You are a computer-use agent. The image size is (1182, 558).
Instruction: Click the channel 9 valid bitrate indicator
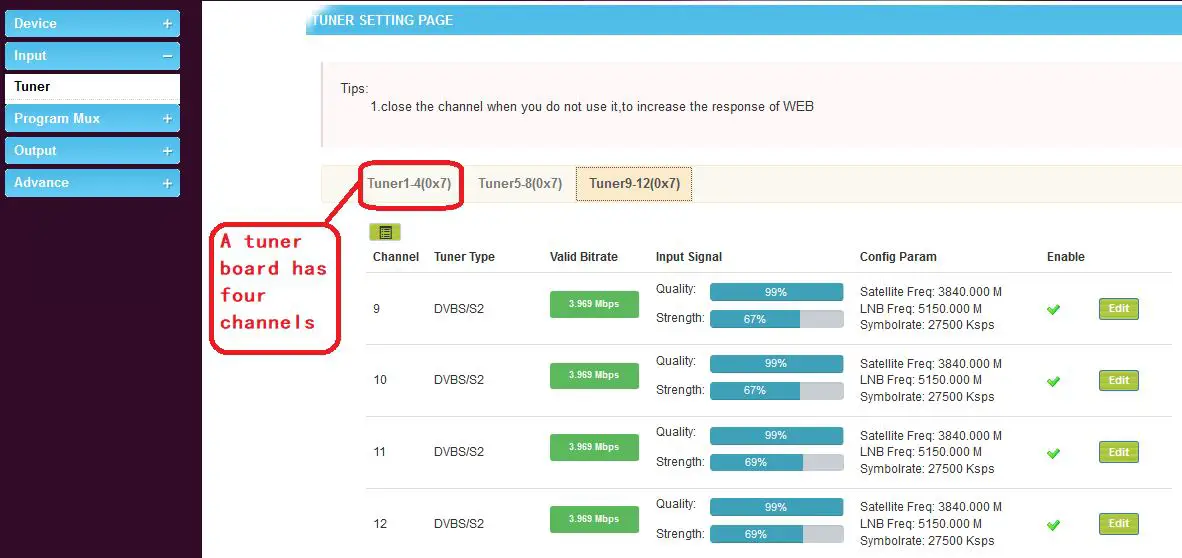[594, 304]
